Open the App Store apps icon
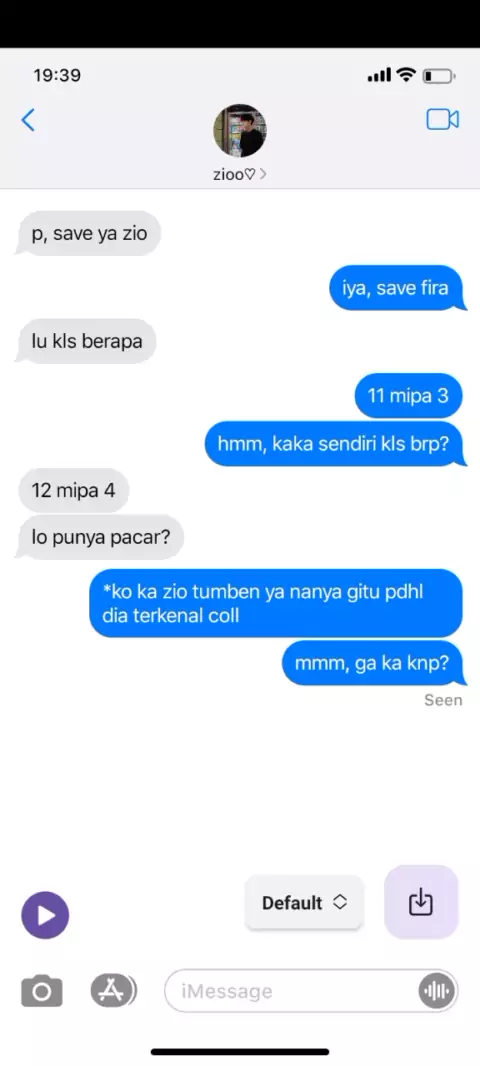 click(112, 991)
